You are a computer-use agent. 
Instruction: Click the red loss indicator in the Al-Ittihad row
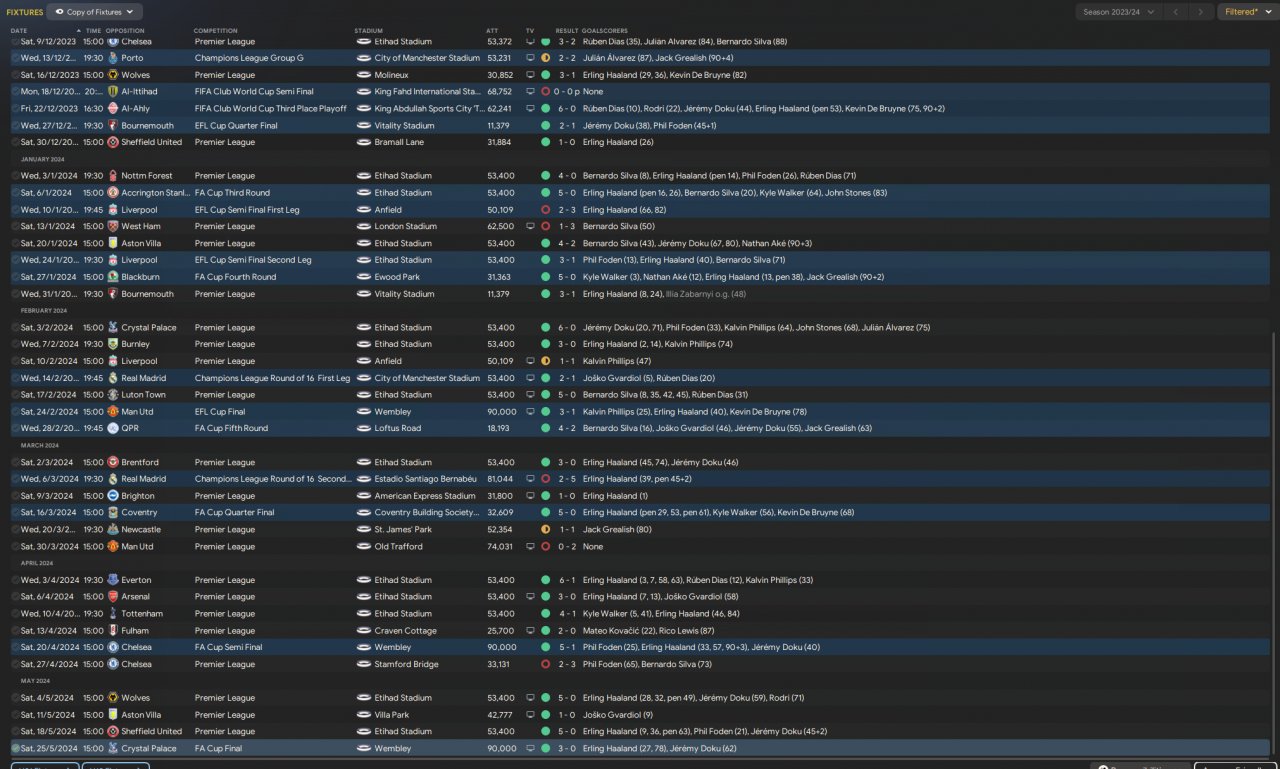point(545,92)
